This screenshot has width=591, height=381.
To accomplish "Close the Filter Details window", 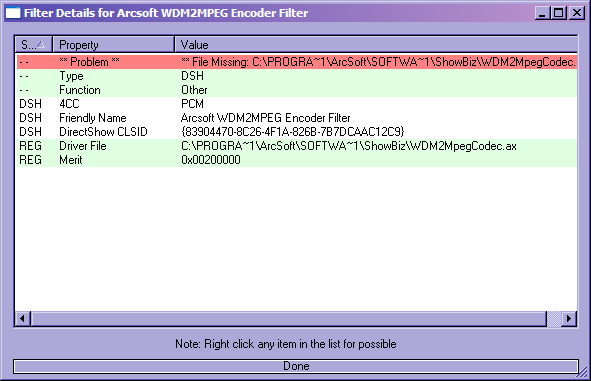I will [x=577, y=13].
